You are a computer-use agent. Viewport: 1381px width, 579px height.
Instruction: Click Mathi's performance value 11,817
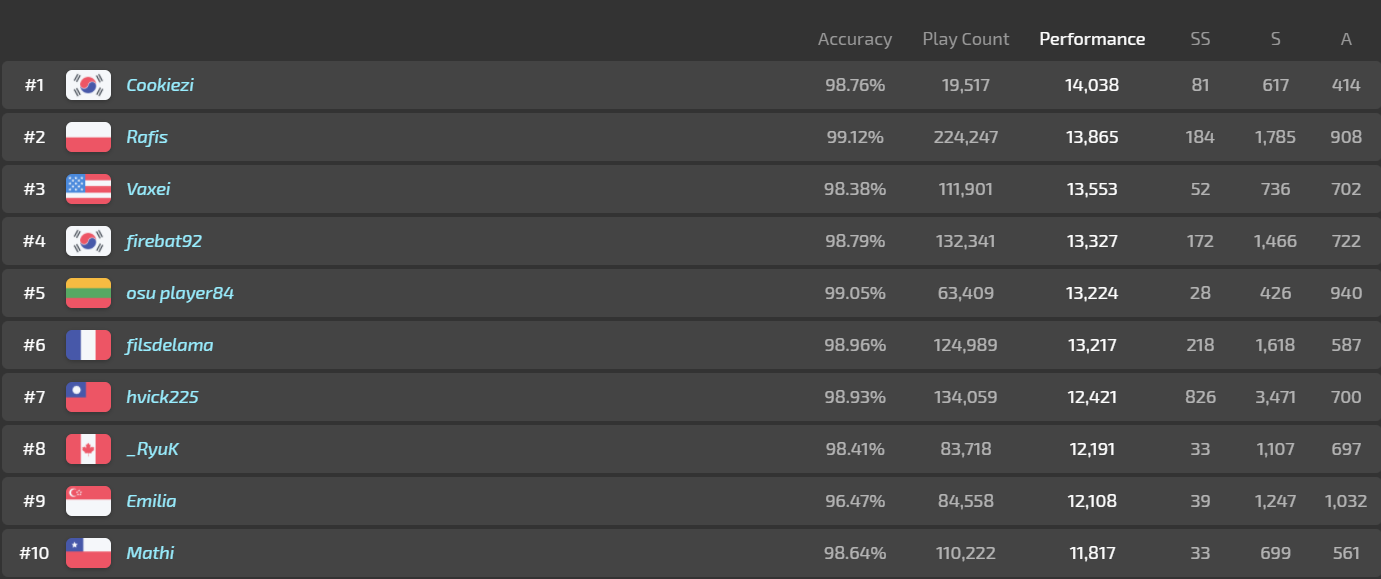[1091, 553]
